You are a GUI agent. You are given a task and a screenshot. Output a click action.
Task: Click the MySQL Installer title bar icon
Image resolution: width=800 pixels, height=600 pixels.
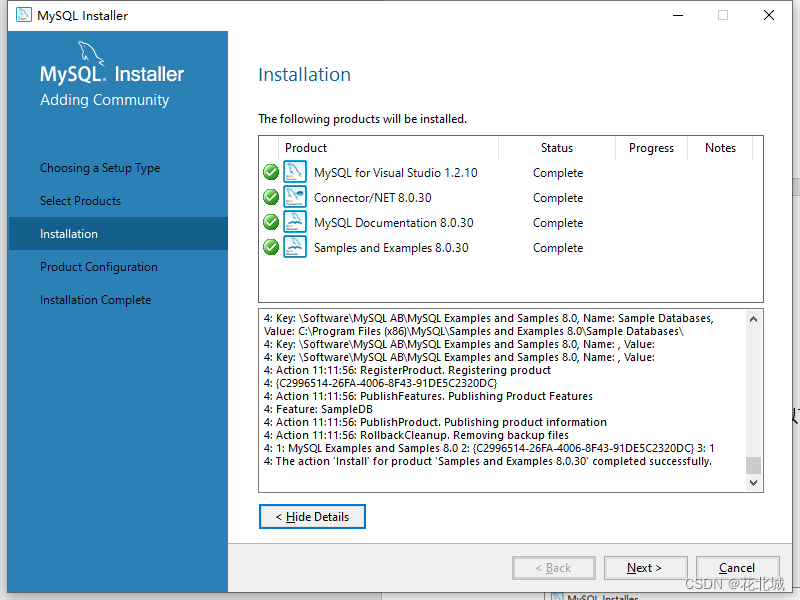point(23,15)
